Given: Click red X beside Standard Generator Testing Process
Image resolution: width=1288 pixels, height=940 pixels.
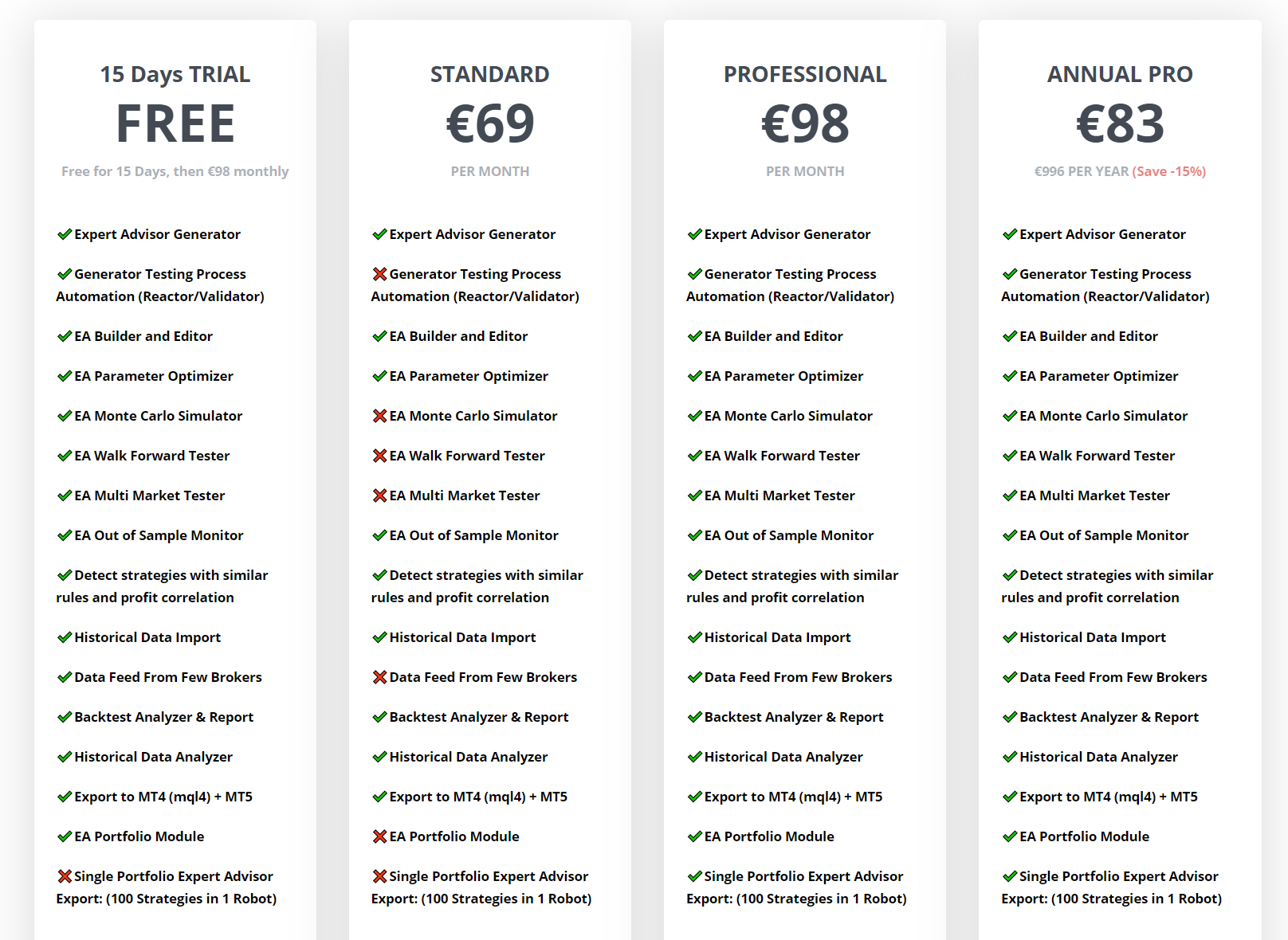Looking at the screenshot, I should click(379, 274).
